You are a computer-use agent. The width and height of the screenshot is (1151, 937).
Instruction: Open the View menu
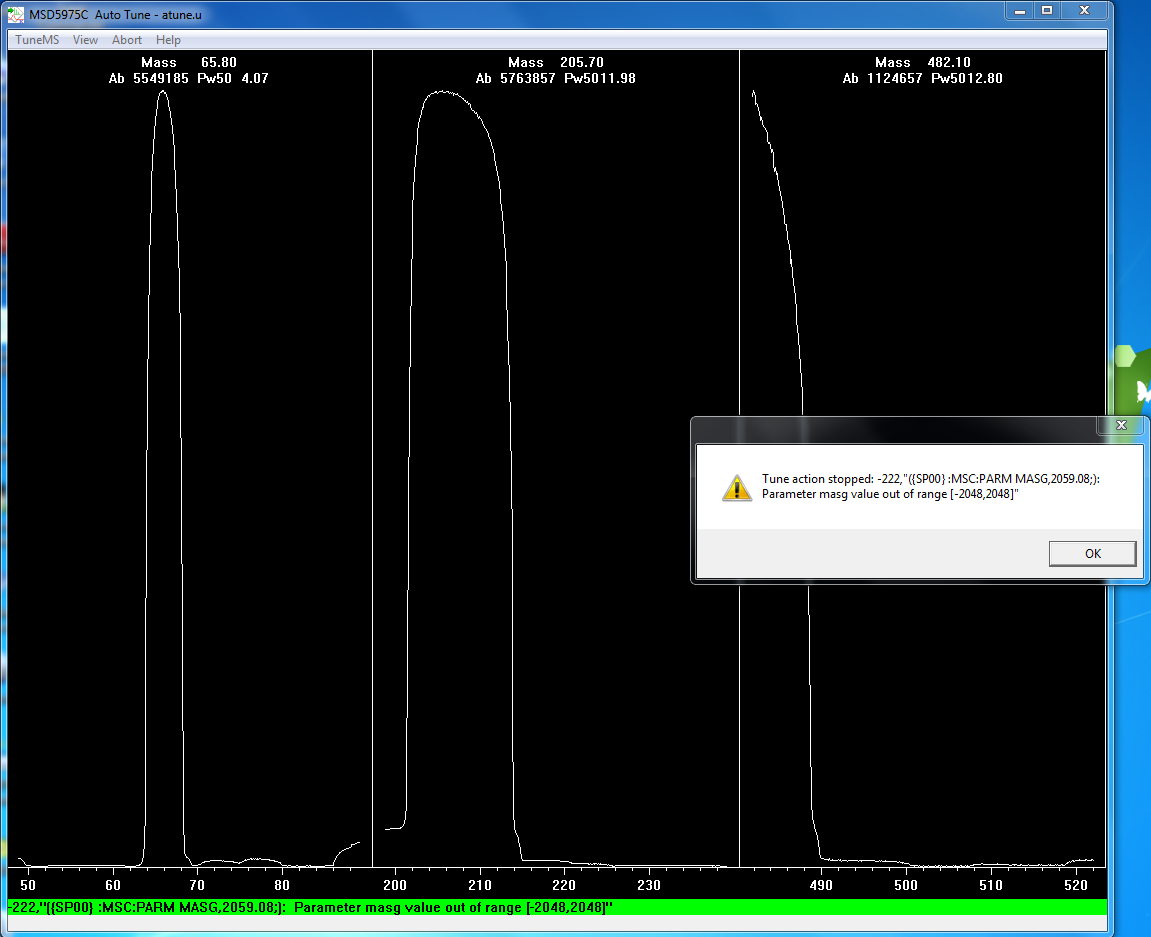coord(85,40)
